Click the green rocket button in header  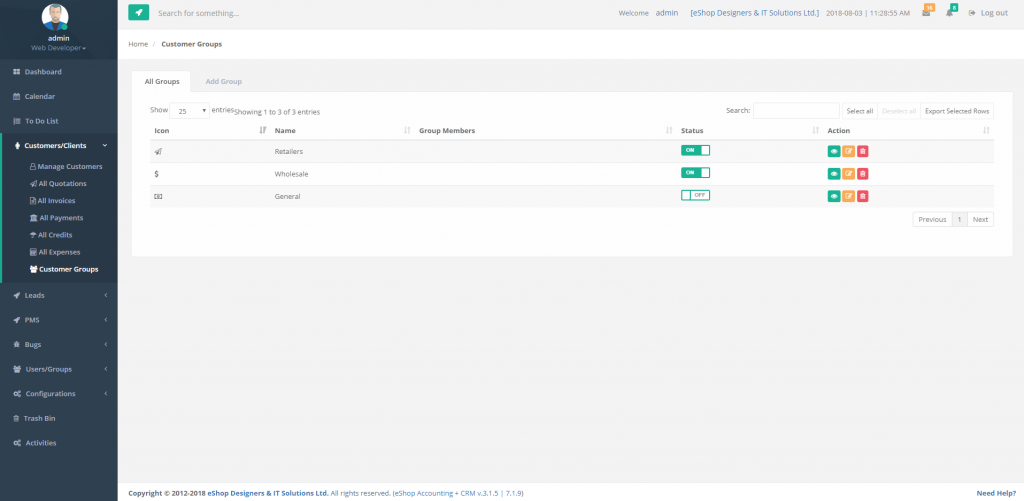click(138, 13)
